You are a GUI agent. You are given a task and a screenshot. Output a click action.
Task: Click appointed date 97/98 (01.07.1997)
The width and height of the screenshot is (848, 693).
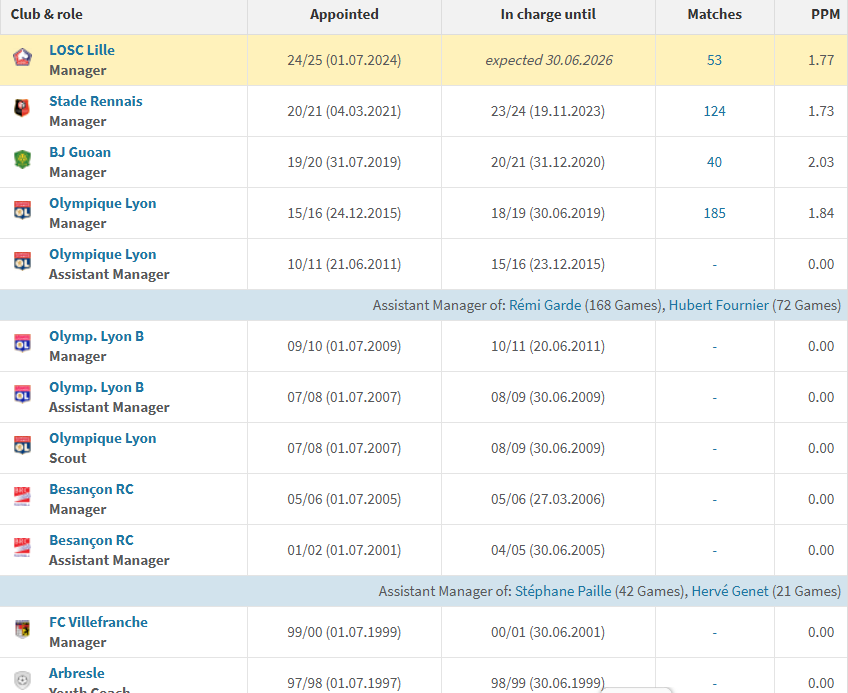coord(344,683)
